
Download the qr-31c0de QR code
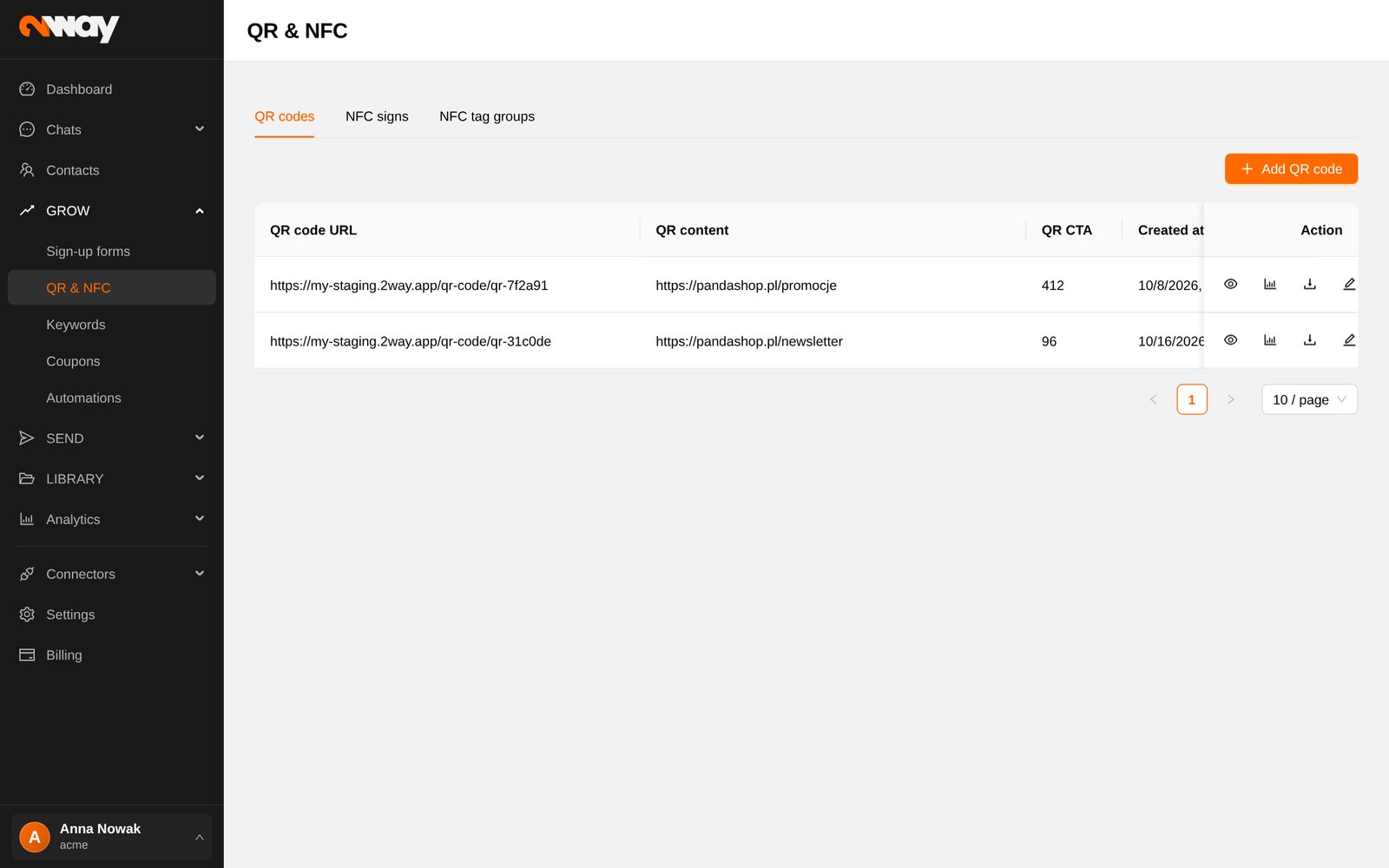click(x=1310, y=340)
